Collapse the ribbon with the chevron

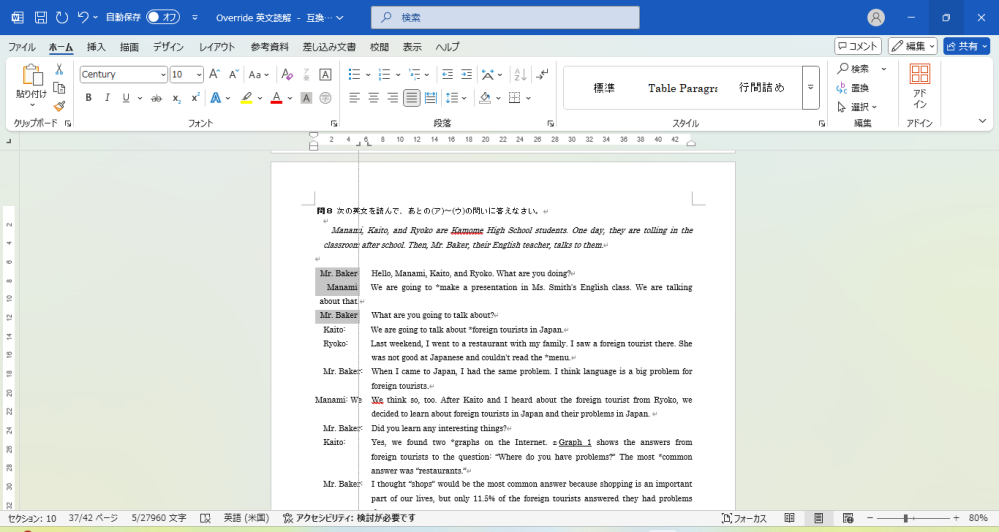[x=982, y=121]
